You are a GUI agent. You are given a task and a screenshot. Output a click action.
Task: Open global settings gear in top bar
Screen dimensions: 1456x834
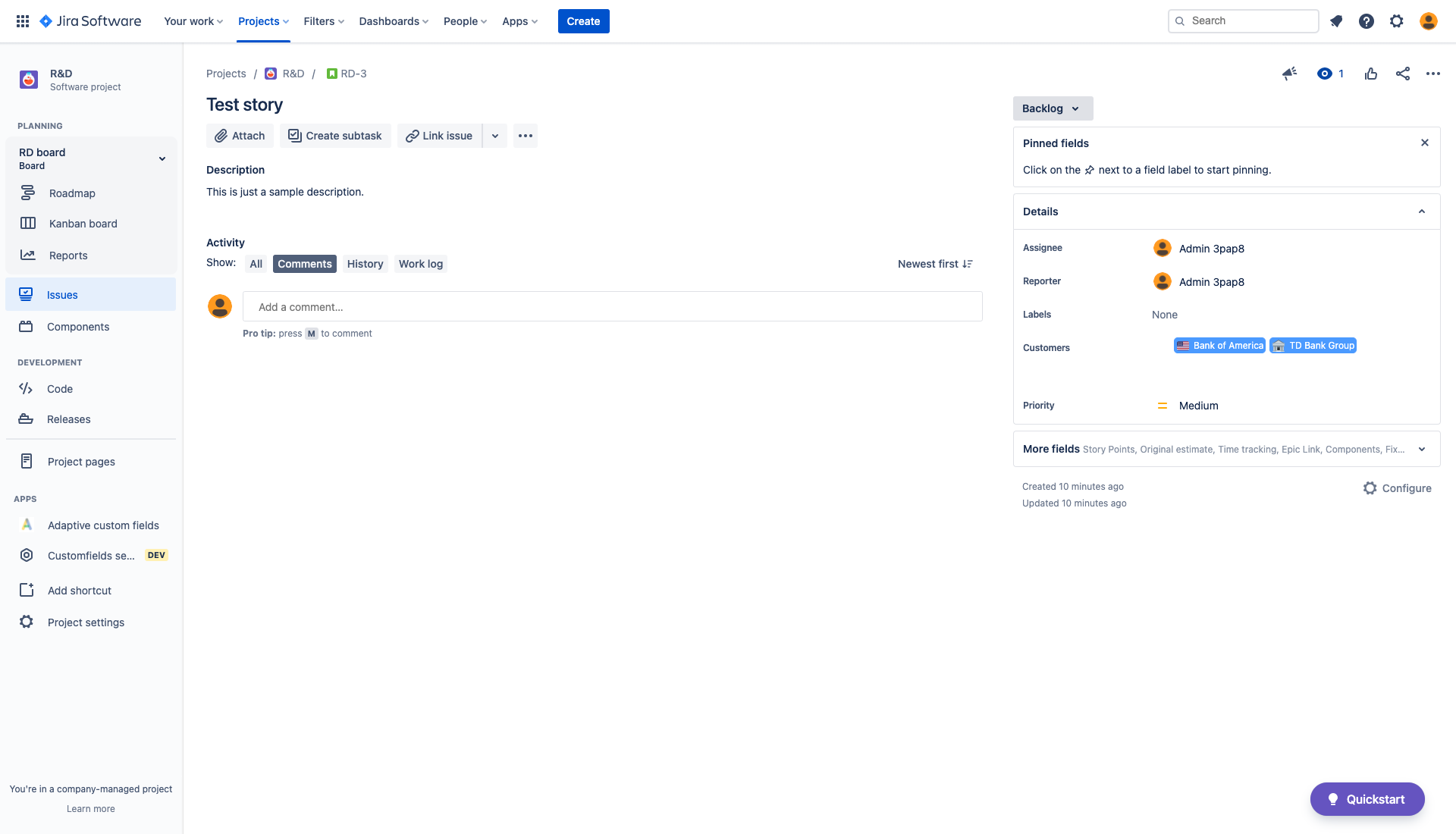point(1397,21)
